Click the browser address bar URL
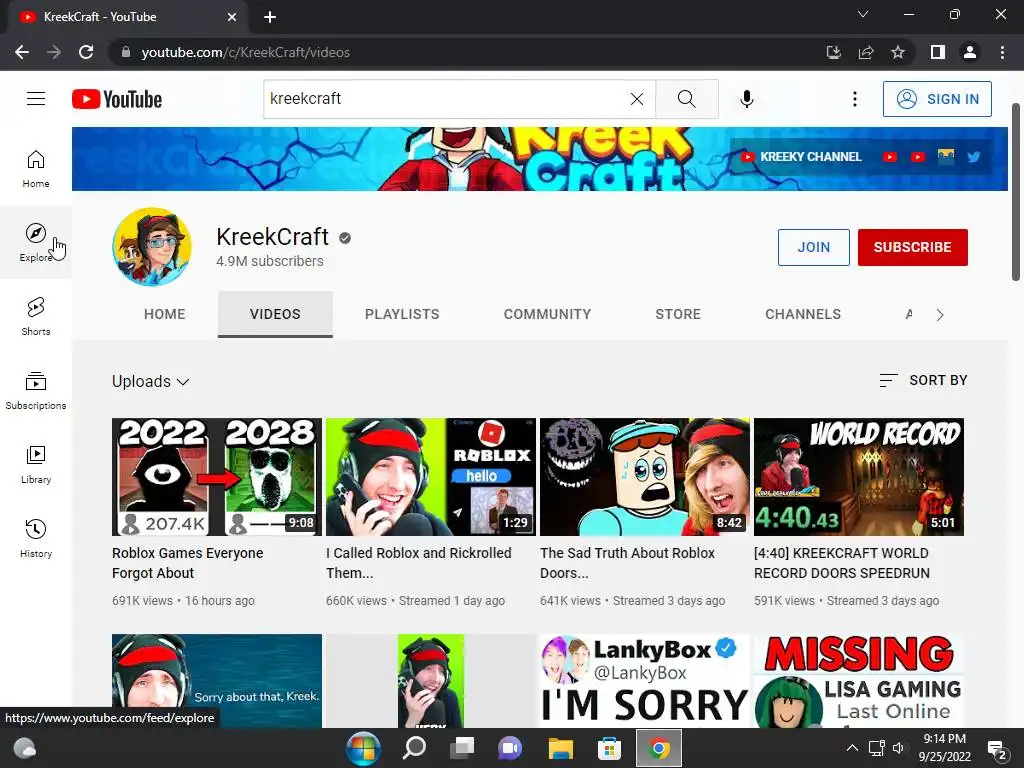The image size is (1024, 768). click(246, 52)
